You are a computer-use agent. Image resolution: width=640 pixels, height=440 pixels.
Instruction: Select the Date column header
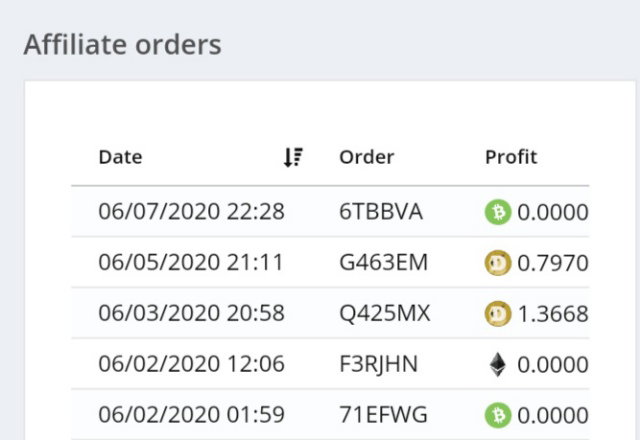[120, 157]
